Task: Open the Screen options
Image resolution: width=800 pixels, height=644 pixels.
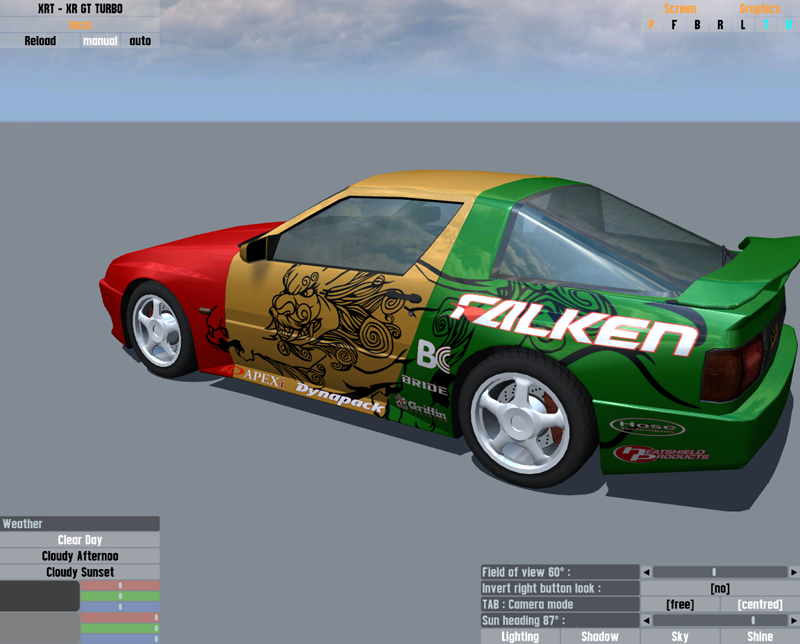Action: pyautogui.click(x=680, y=9)
